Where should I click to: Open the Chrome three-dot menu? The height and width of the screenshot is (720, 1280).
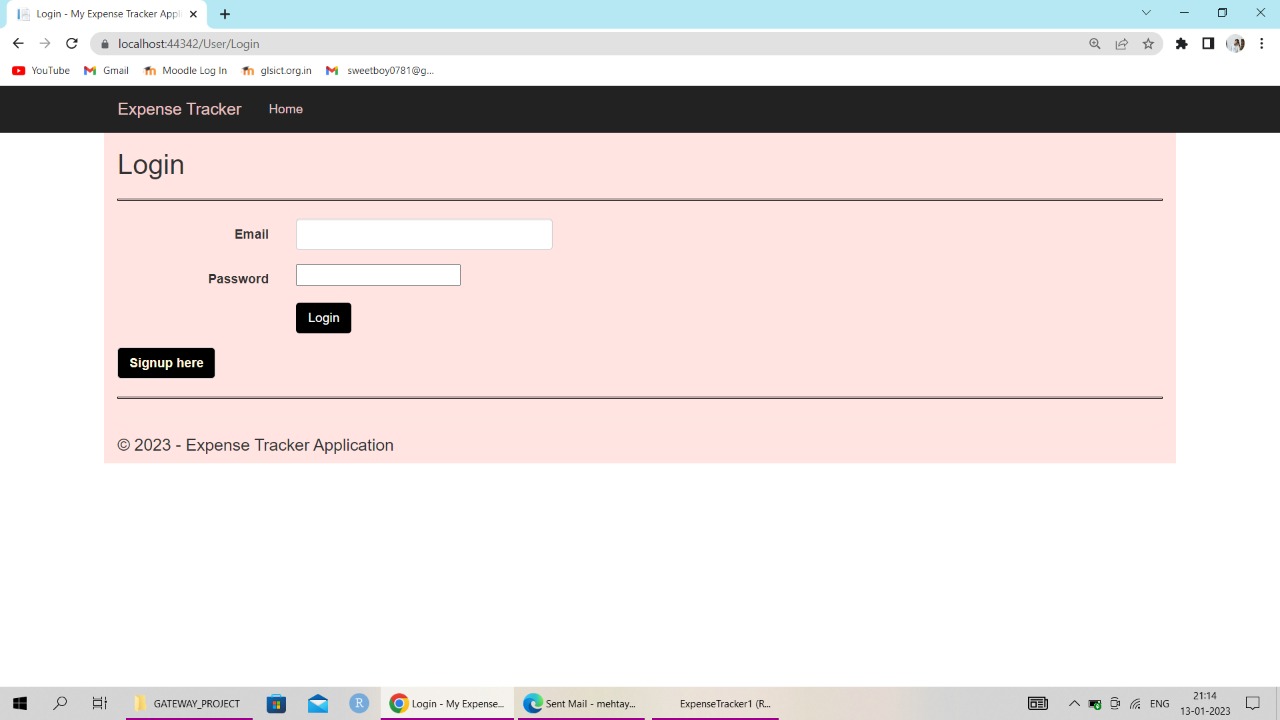click(x=1262, y=43)
